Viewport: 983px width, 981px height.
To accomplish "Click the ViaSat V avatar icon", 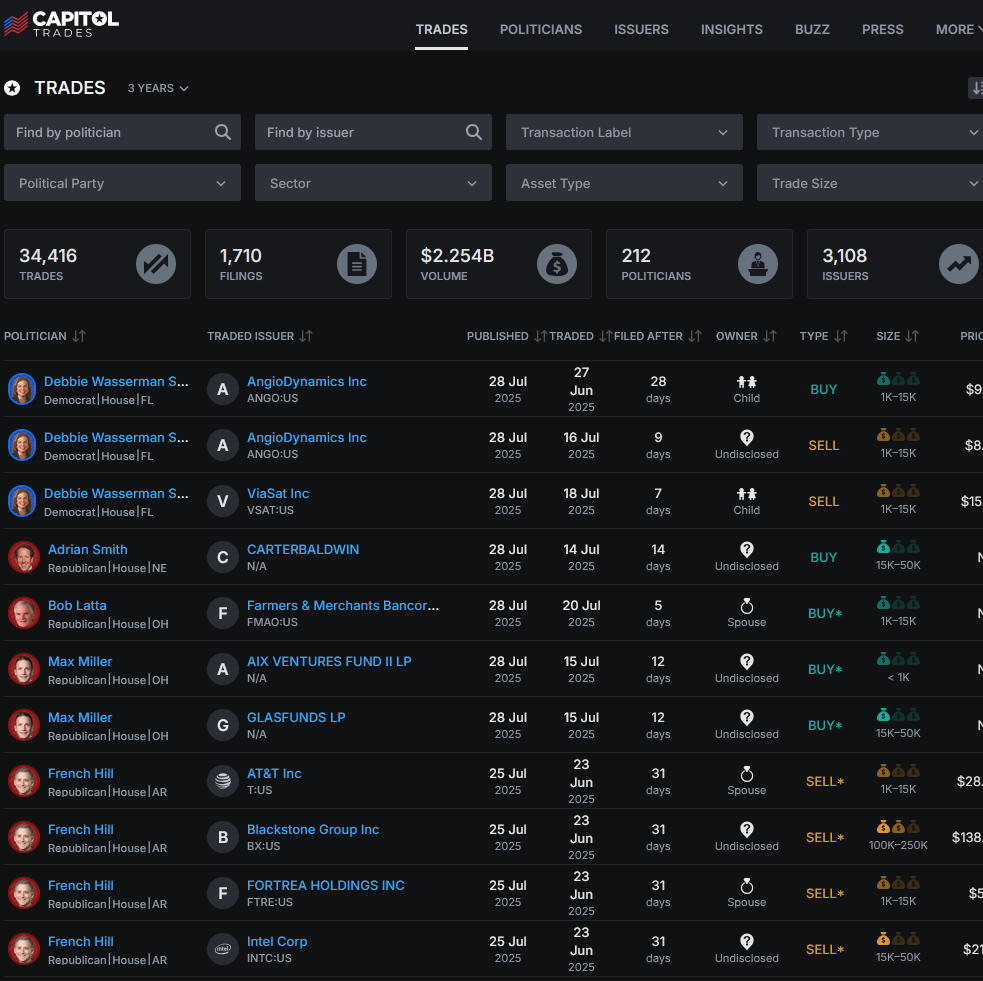I will 223,501.
